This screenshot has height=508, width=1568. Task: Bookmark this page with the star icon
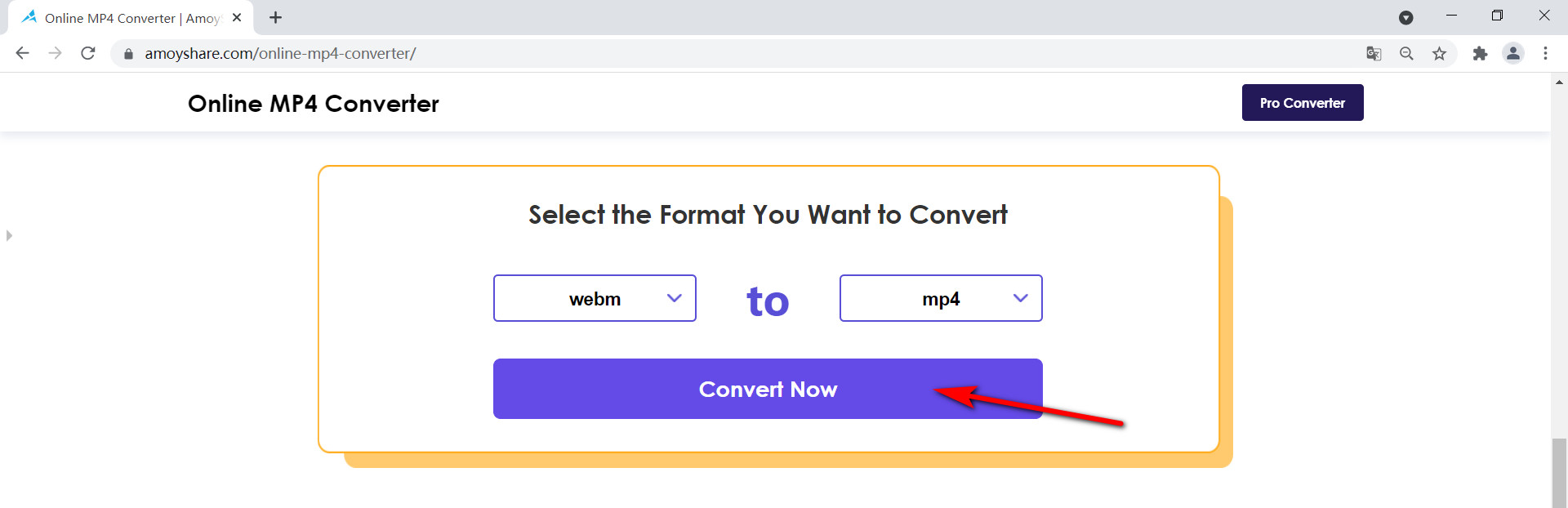pyautogui.click(x=1439, y=53)
